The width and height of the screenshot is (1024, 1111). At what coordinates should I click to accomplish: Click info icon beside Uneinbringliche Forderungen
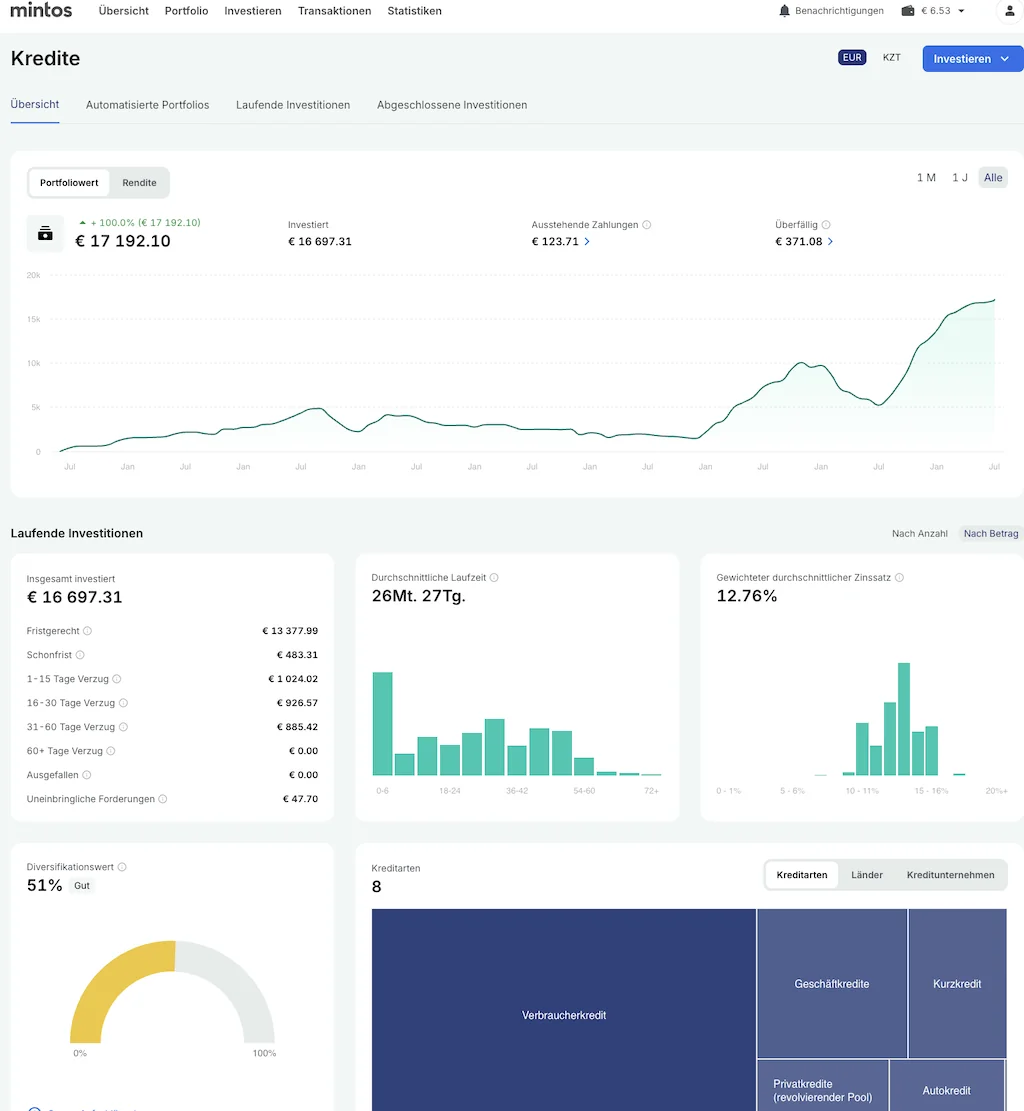[x=163, y=799]
